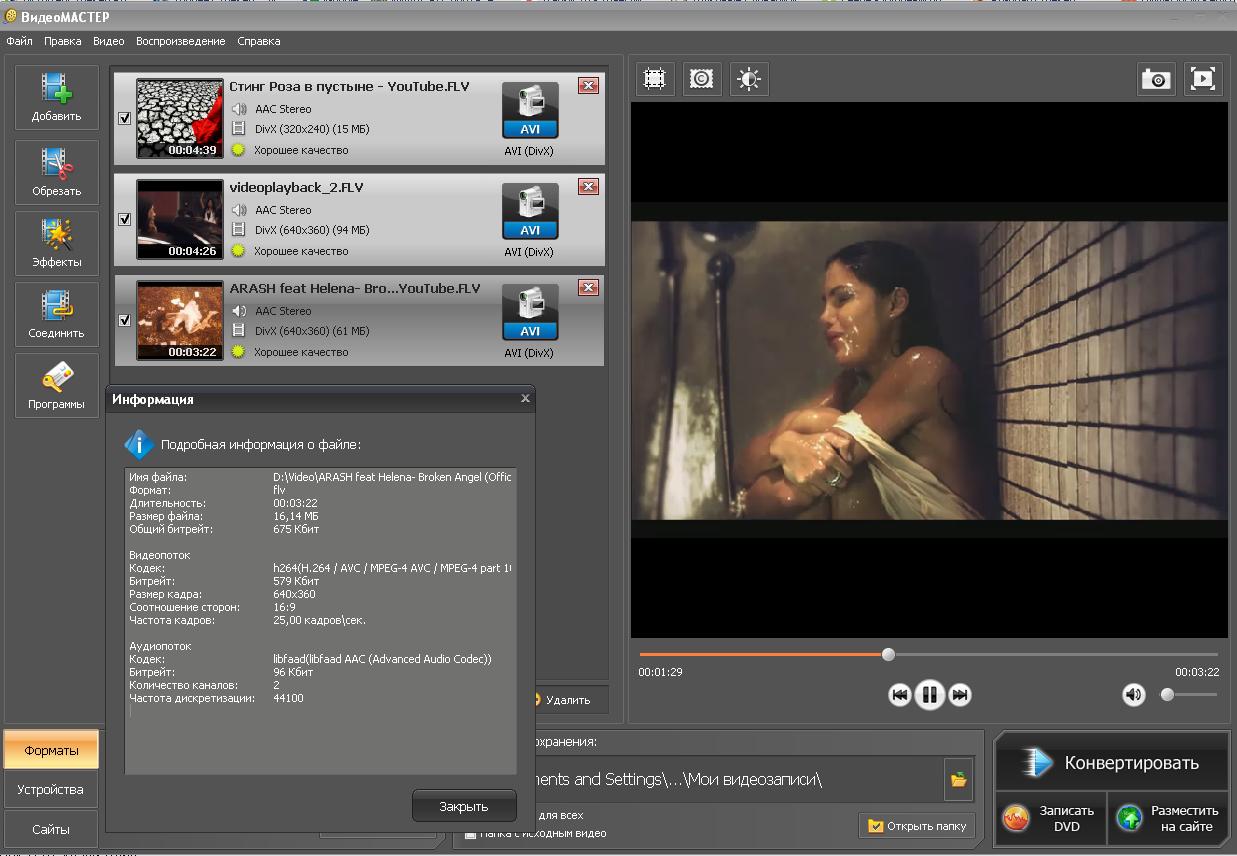
Task: Open the Справка menu
Action: click(259, 41)
